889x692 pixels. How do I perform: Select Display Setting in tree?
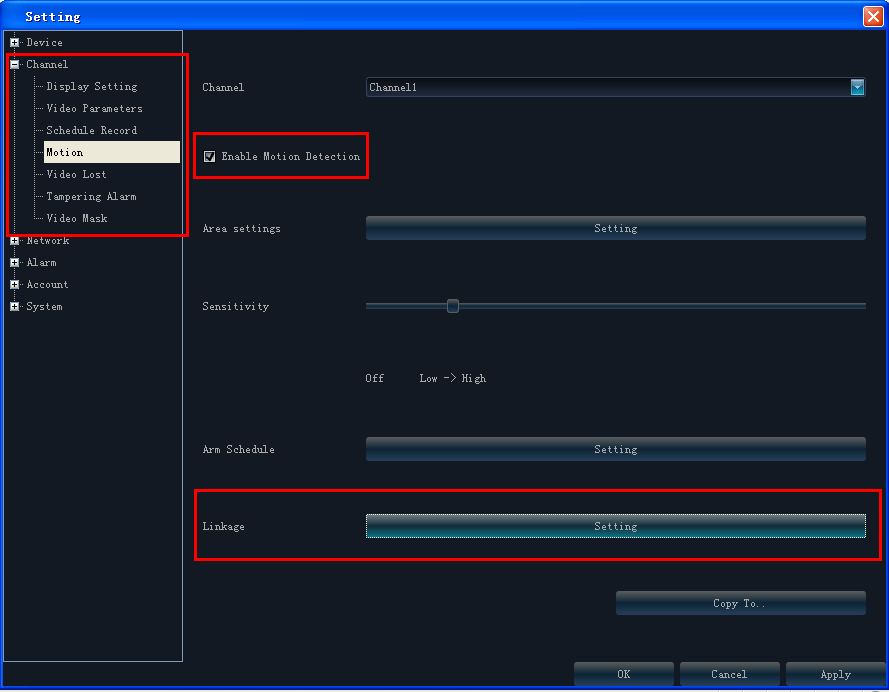92,87
